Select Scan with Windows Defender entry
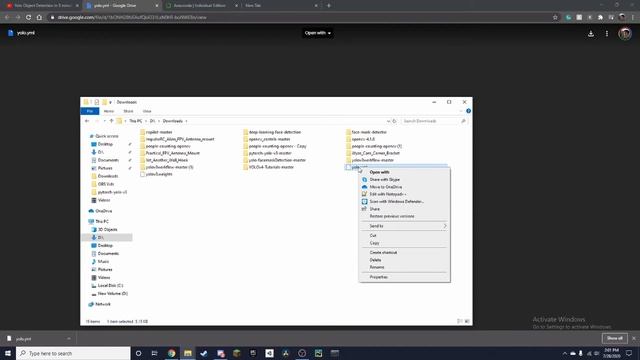This screenshot has width=640, height=360. click(396, 202)
